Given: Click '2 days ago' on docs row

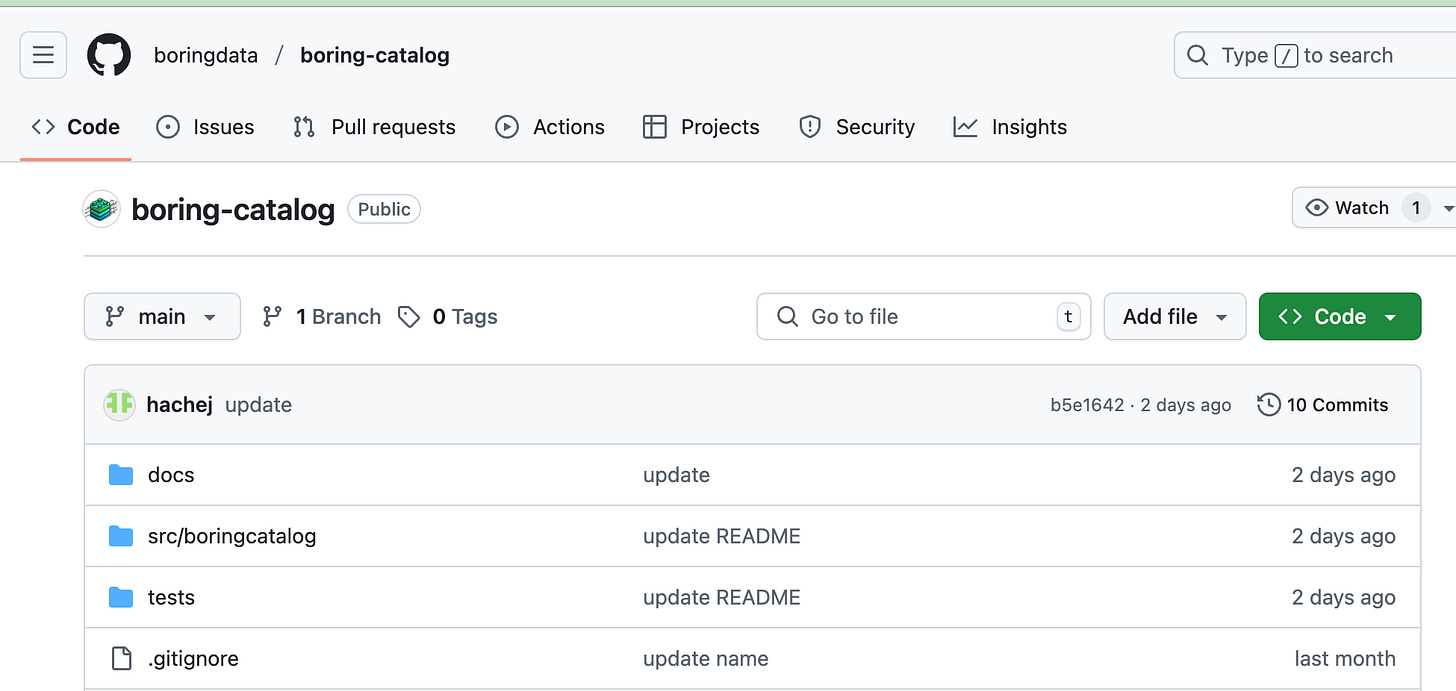Looking at the screenshot, I should 1343,475.
